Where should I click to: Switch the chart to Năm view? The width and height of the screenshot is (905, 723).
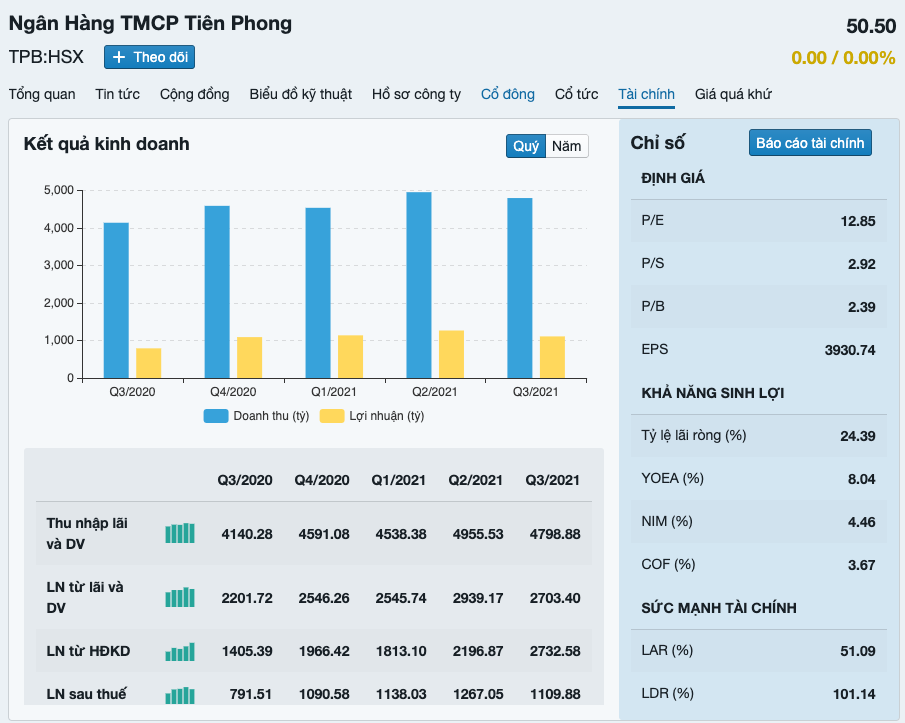[566, 144]
